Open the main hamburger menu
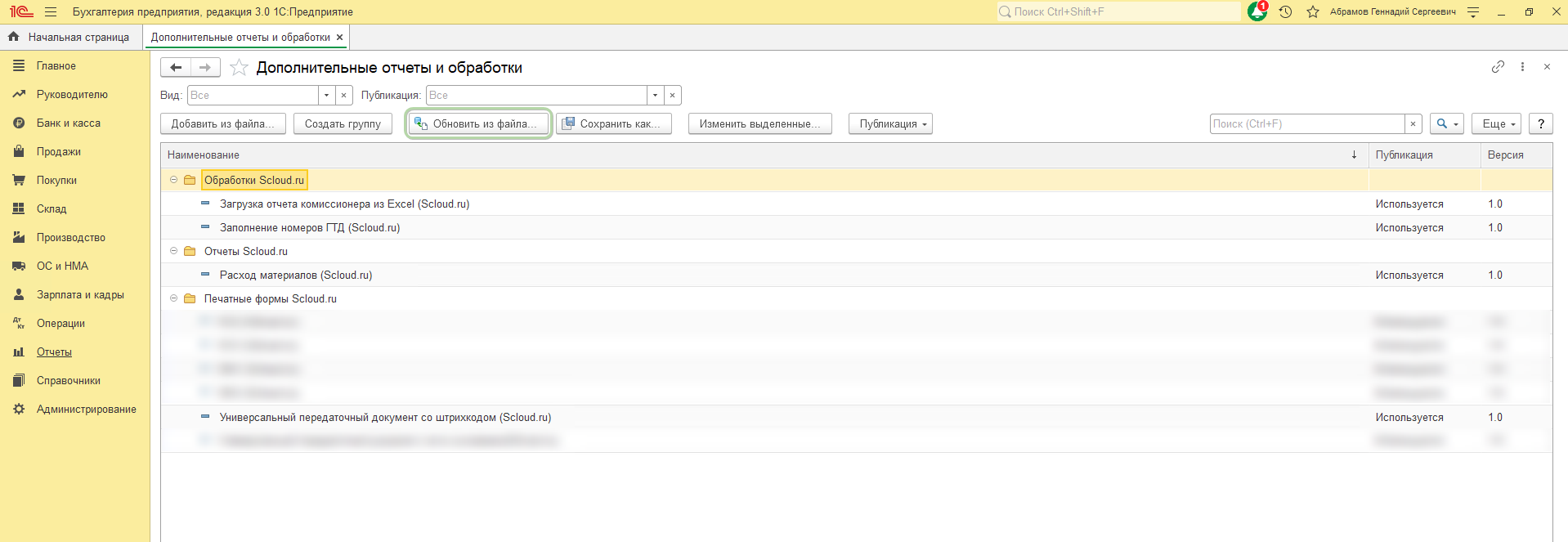 click(x=51, y=12)
